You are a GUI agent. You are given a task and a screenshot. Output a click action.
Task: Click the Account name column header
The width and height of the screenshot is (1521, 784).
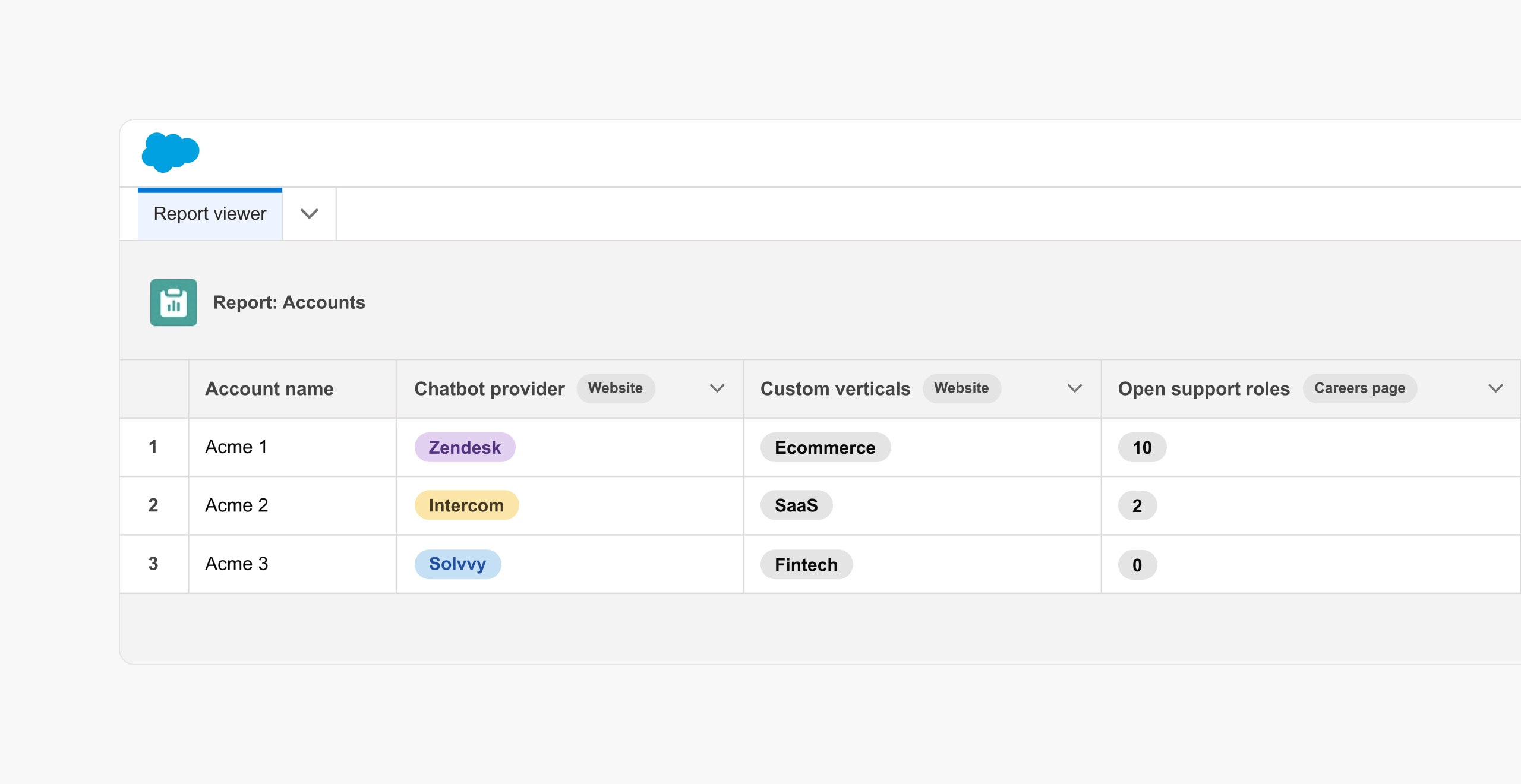point(269,388)
